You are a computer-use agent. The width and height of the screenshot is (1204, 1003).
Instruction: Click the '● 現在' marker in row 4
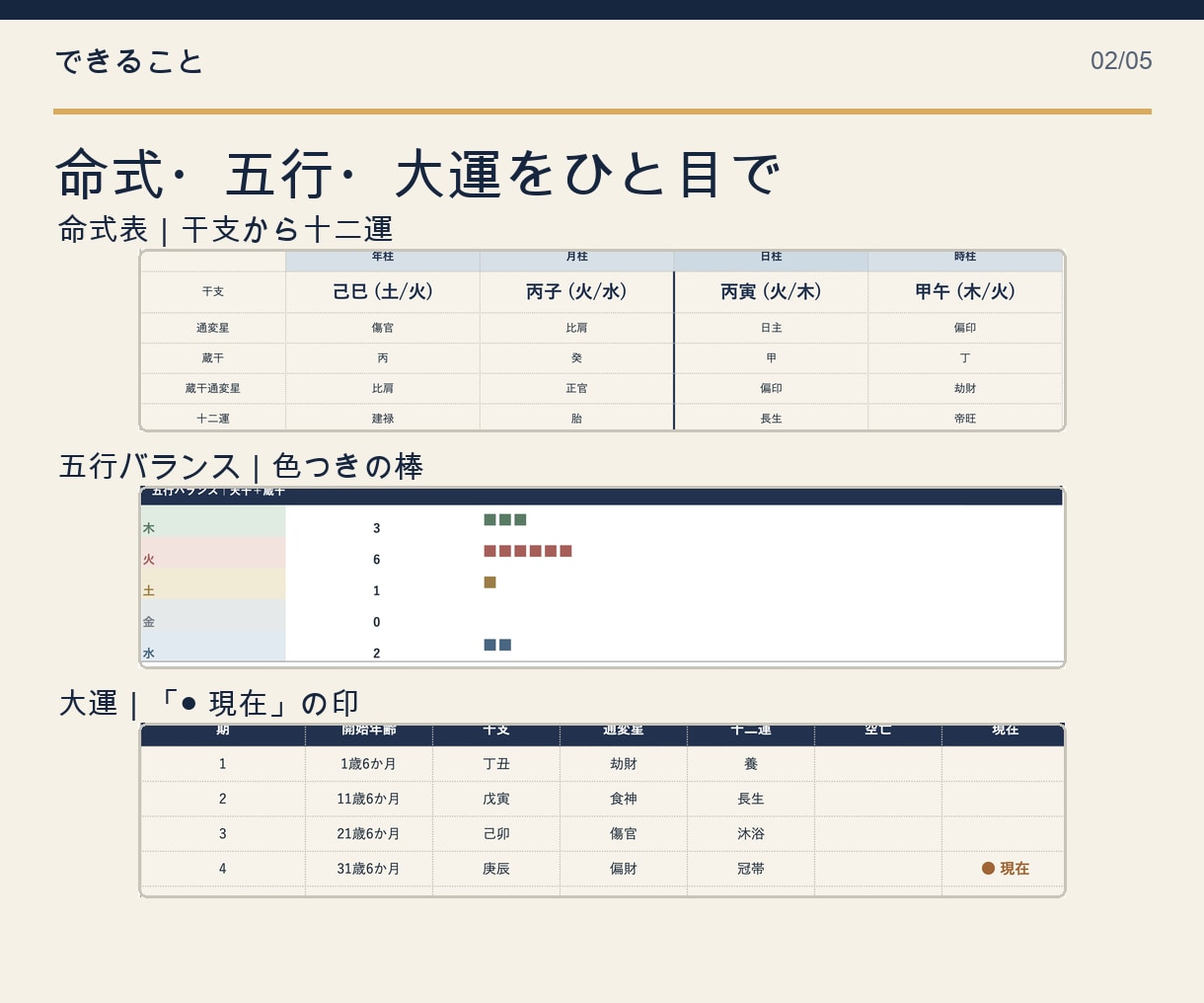tap(1005, 869)
